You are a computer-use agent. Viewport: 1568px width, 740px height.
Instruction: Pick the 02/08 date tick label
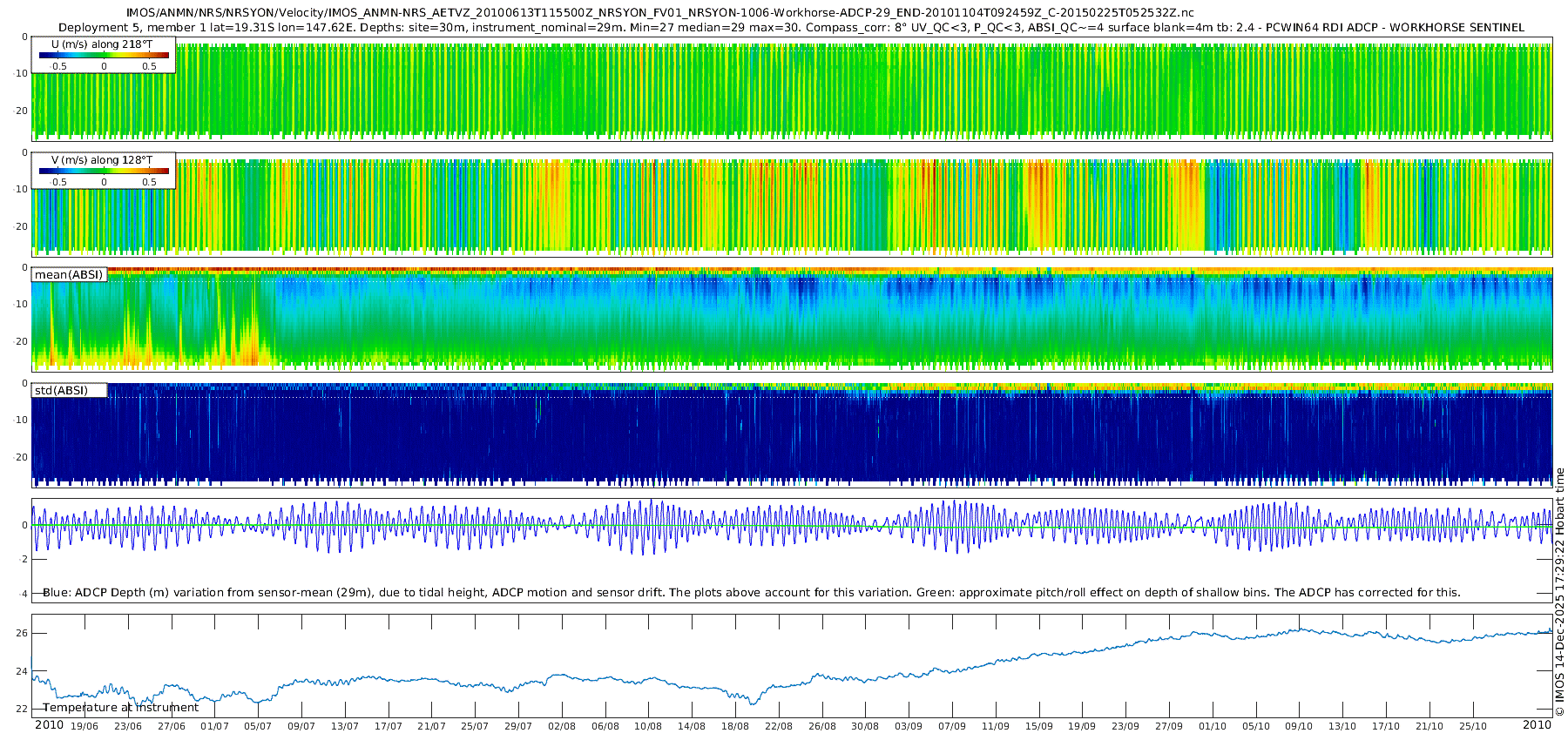point(562,727)
